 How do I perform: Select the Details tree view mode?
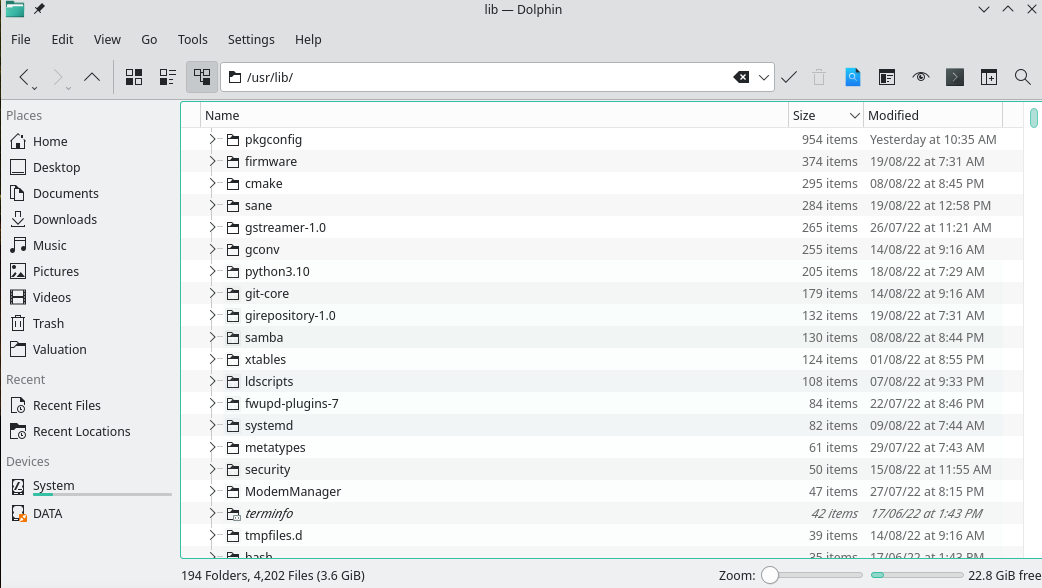(x=201, y=77)
